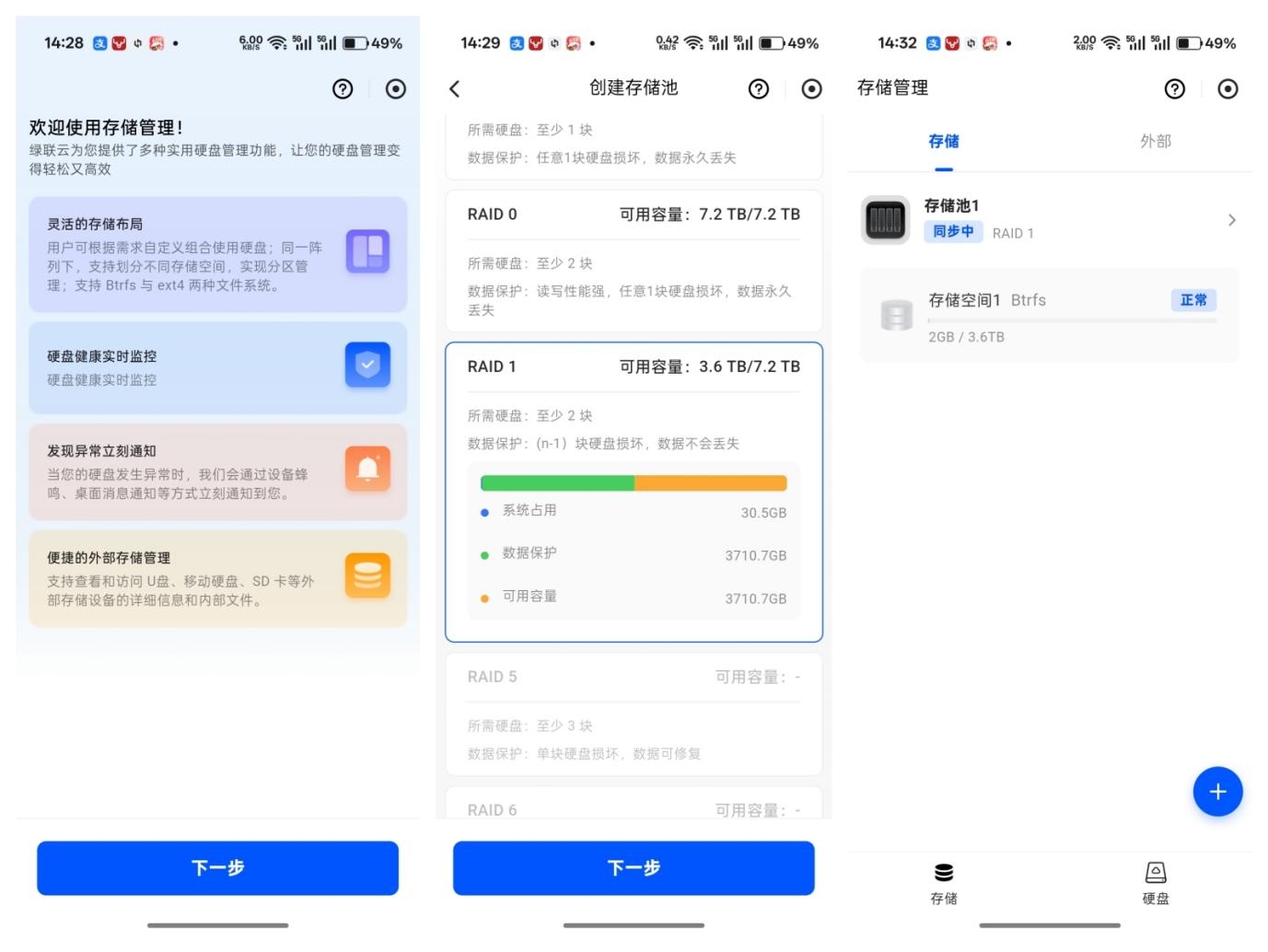This screenshot has width=1268, height=952.
Task: Tap the blue plus add button
Action: coord(1217,792)
